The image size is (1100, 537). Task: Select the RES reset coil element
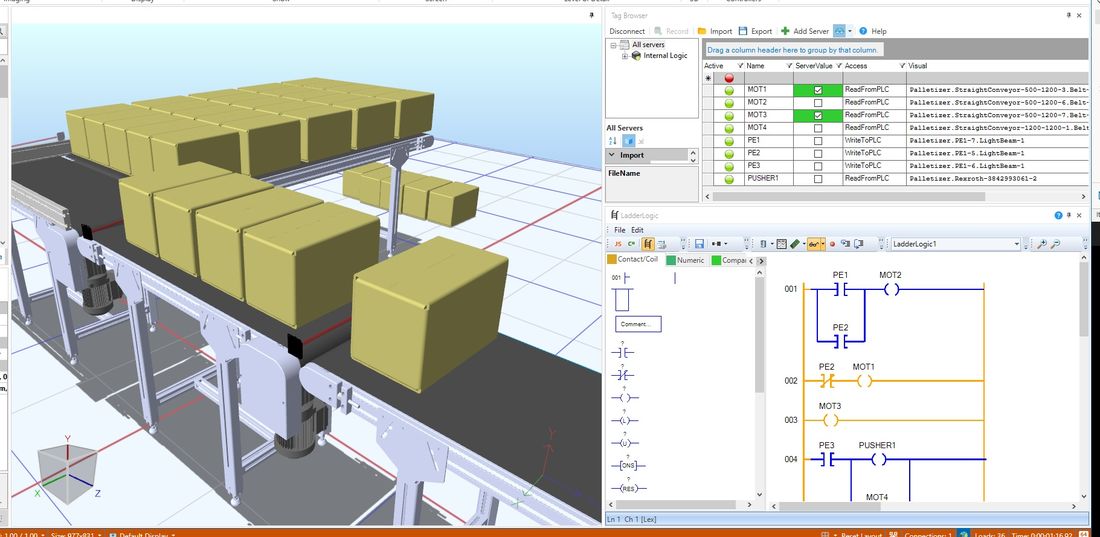pyautogui.click(x=628, y=488)
